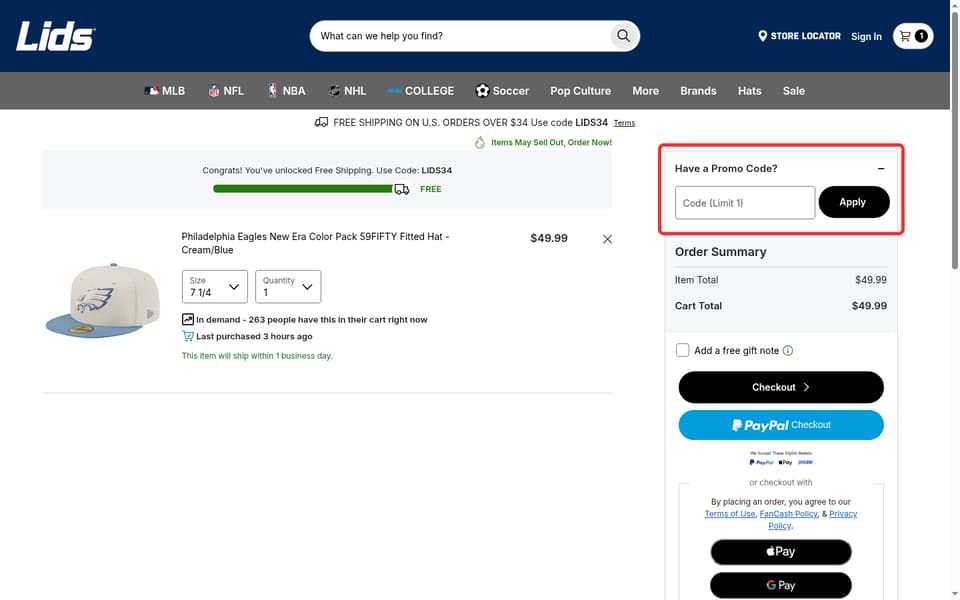This screenshot has height=600, width=960.
Task: Click the last purchased cart icon
Action: click(188, 336)
